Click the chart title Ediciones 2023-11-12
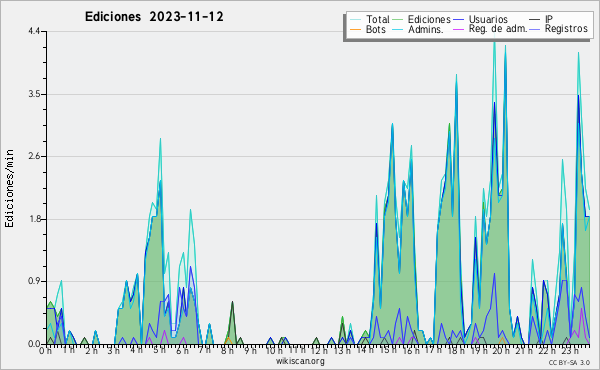600x370 pixels. [154, 17]
